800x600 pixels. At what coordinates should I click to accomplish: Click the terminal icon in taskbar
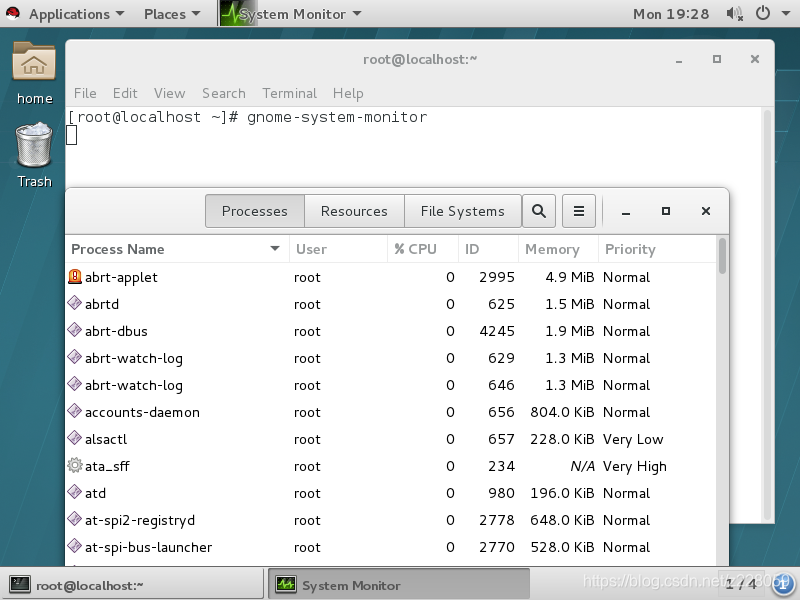(x=20, y=584)
